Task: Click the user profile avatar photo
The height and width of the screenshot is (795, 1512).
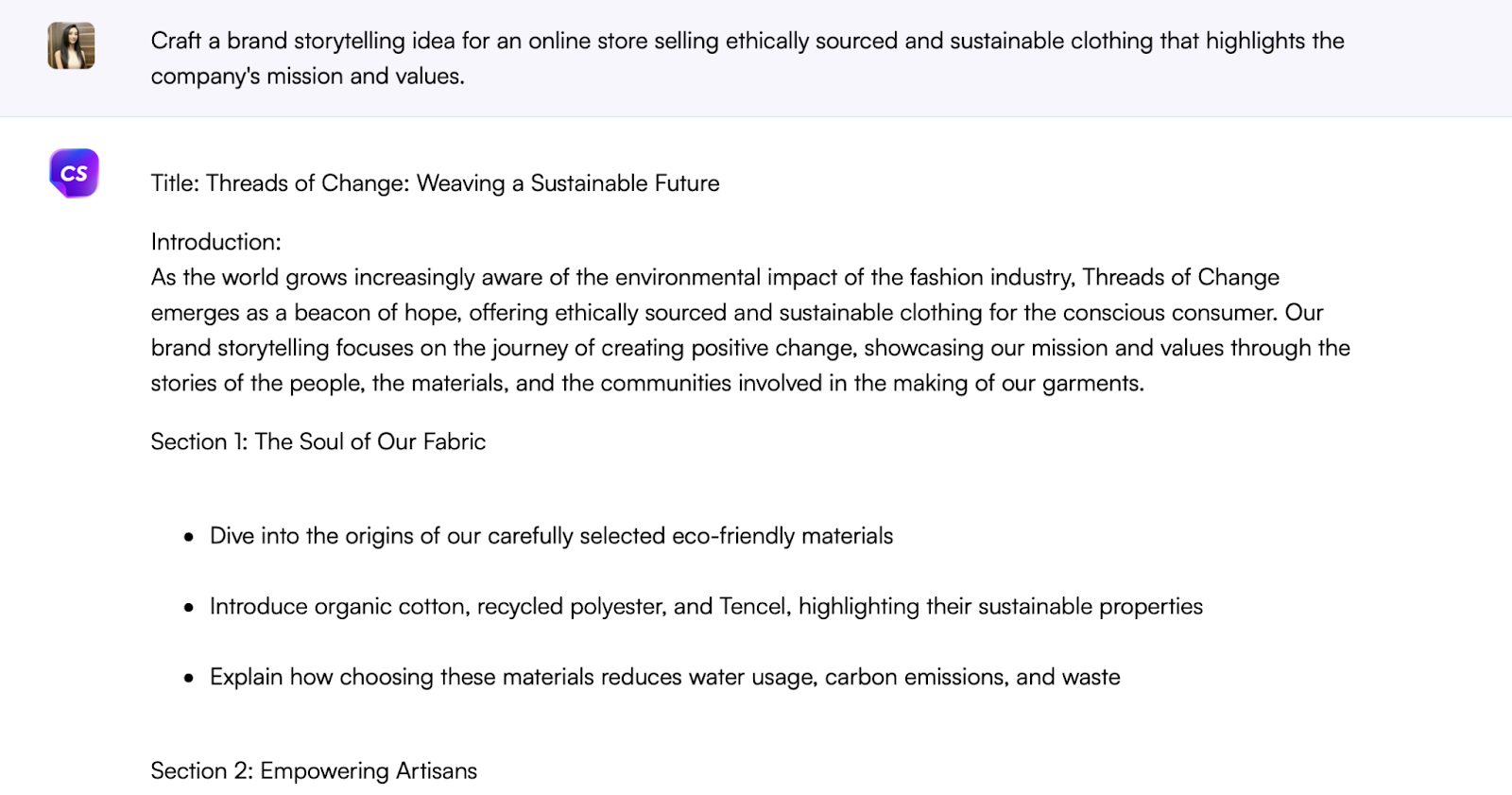Action: [72, 45]
